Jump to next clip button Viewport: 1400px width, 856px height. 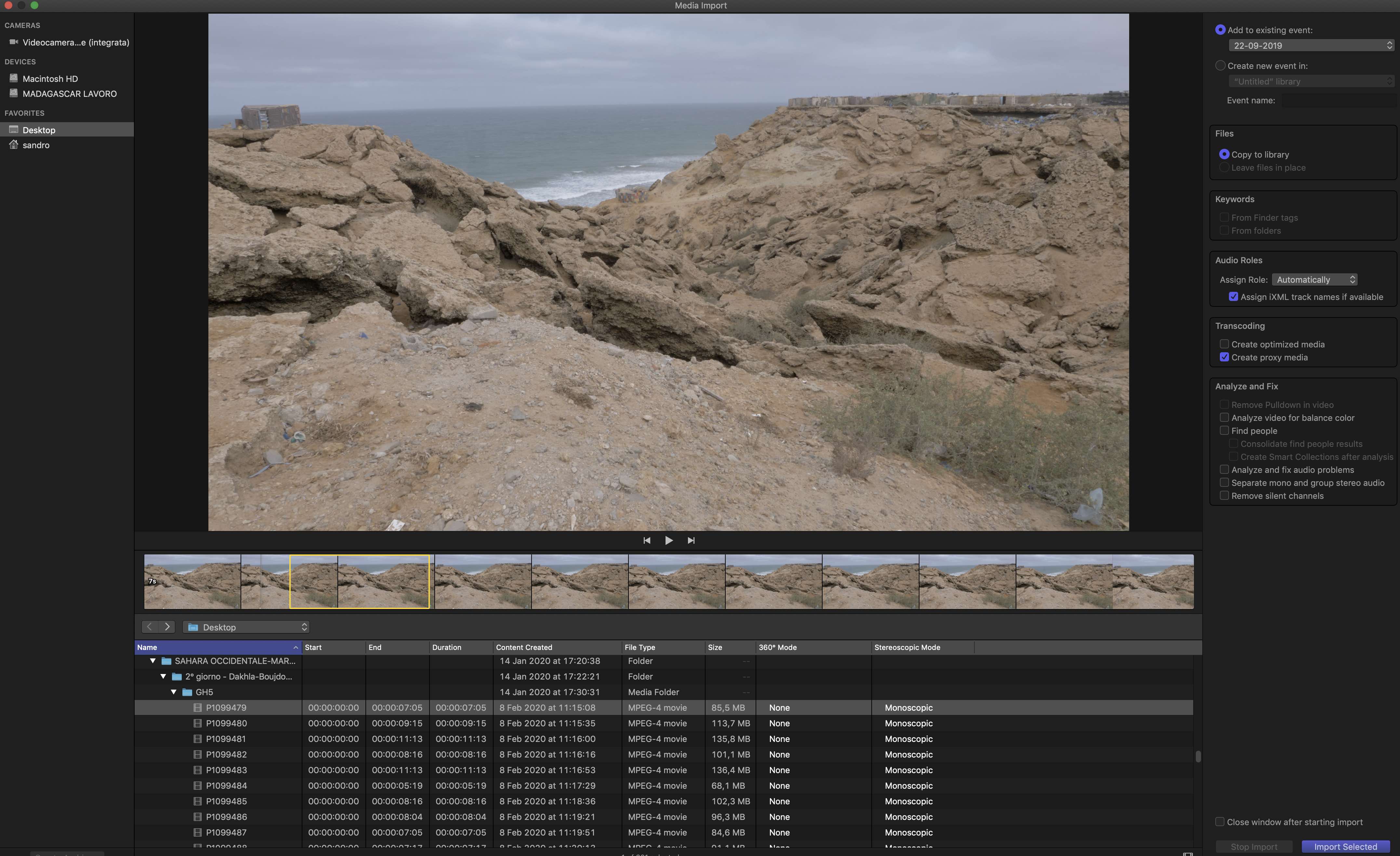pyautogui.click(x=691, y=540)
